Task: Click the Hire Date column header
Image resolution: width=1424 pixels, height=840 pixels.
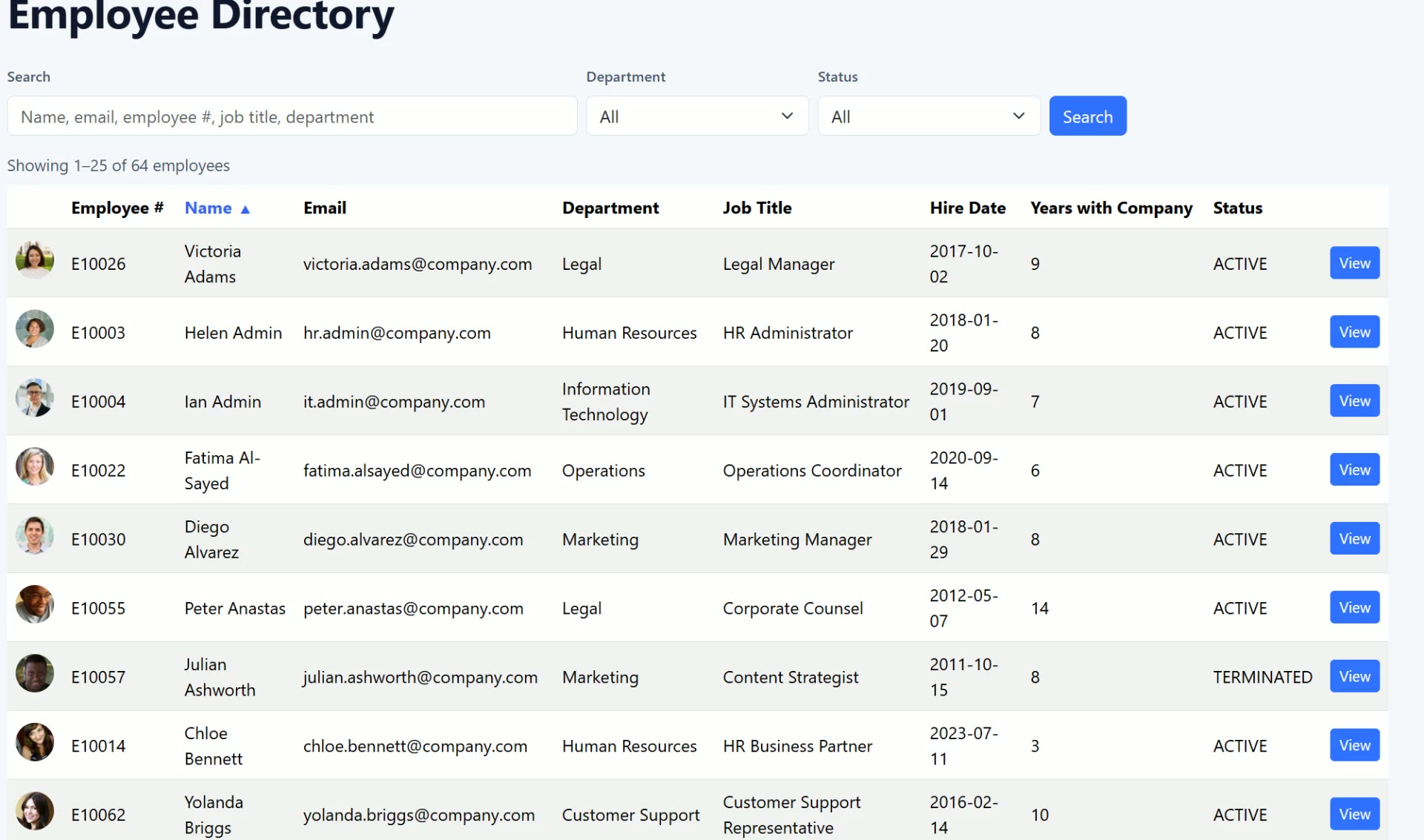Action: pos(968,208)
